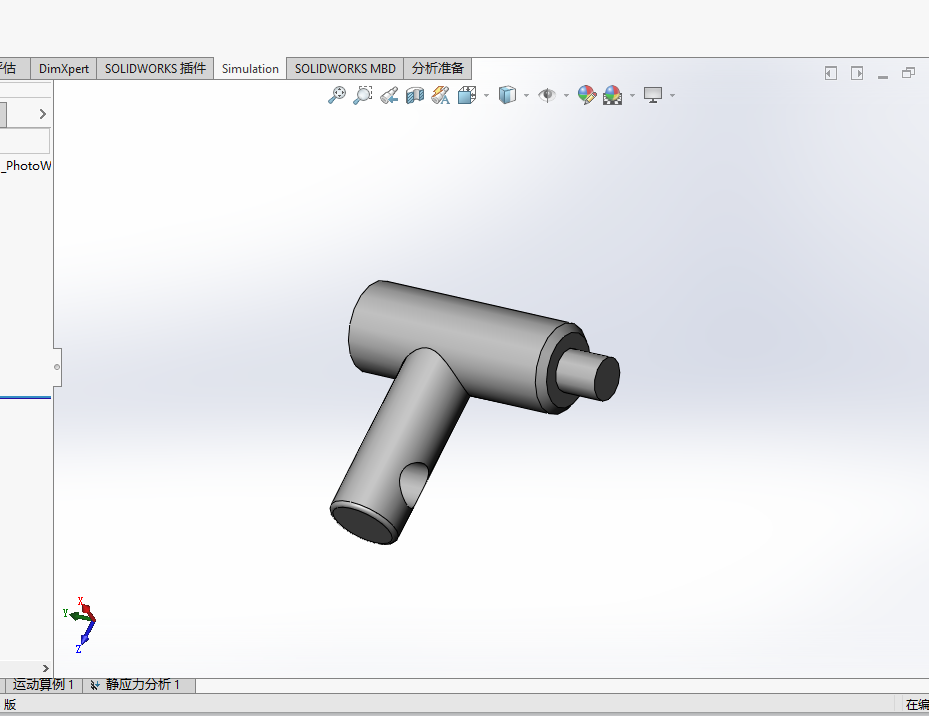Select the Zoom to Area tool

pos(363,95)
